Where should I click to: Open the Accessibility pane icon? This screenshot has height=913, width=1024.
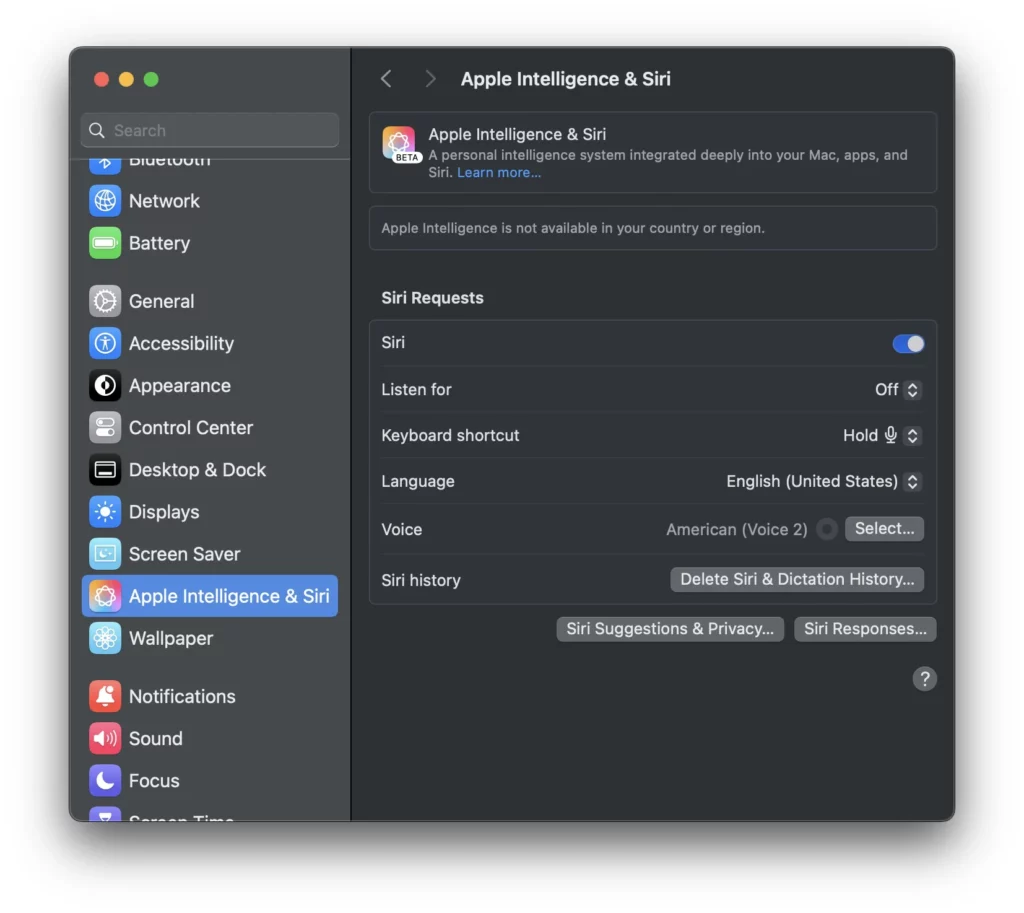(104, 344)
